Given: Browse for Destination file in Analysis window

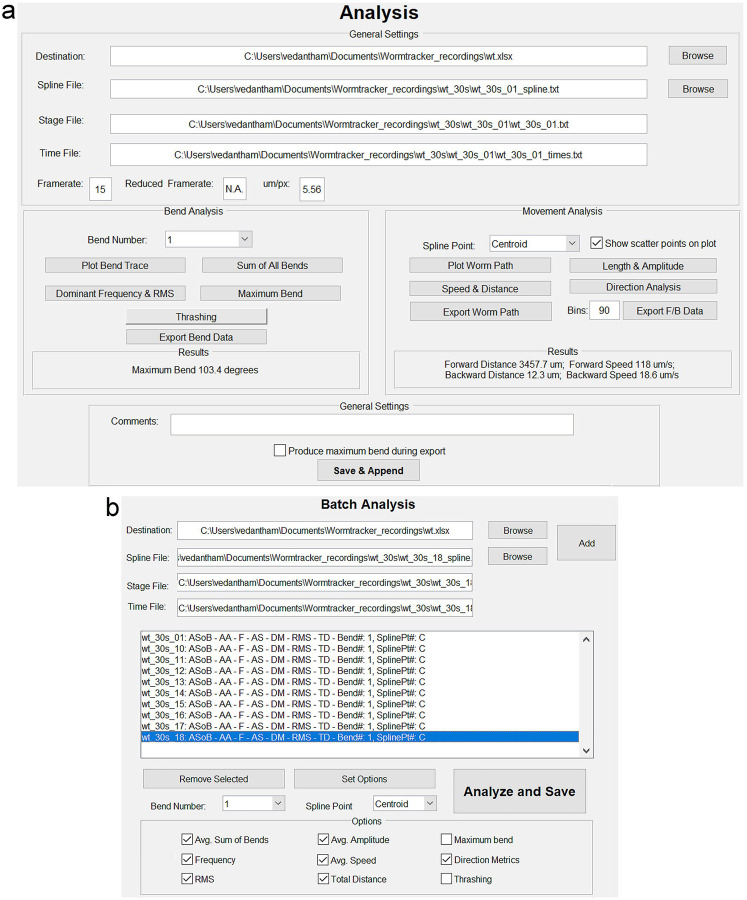Looking at the screenshot, I should coord(698,56).
